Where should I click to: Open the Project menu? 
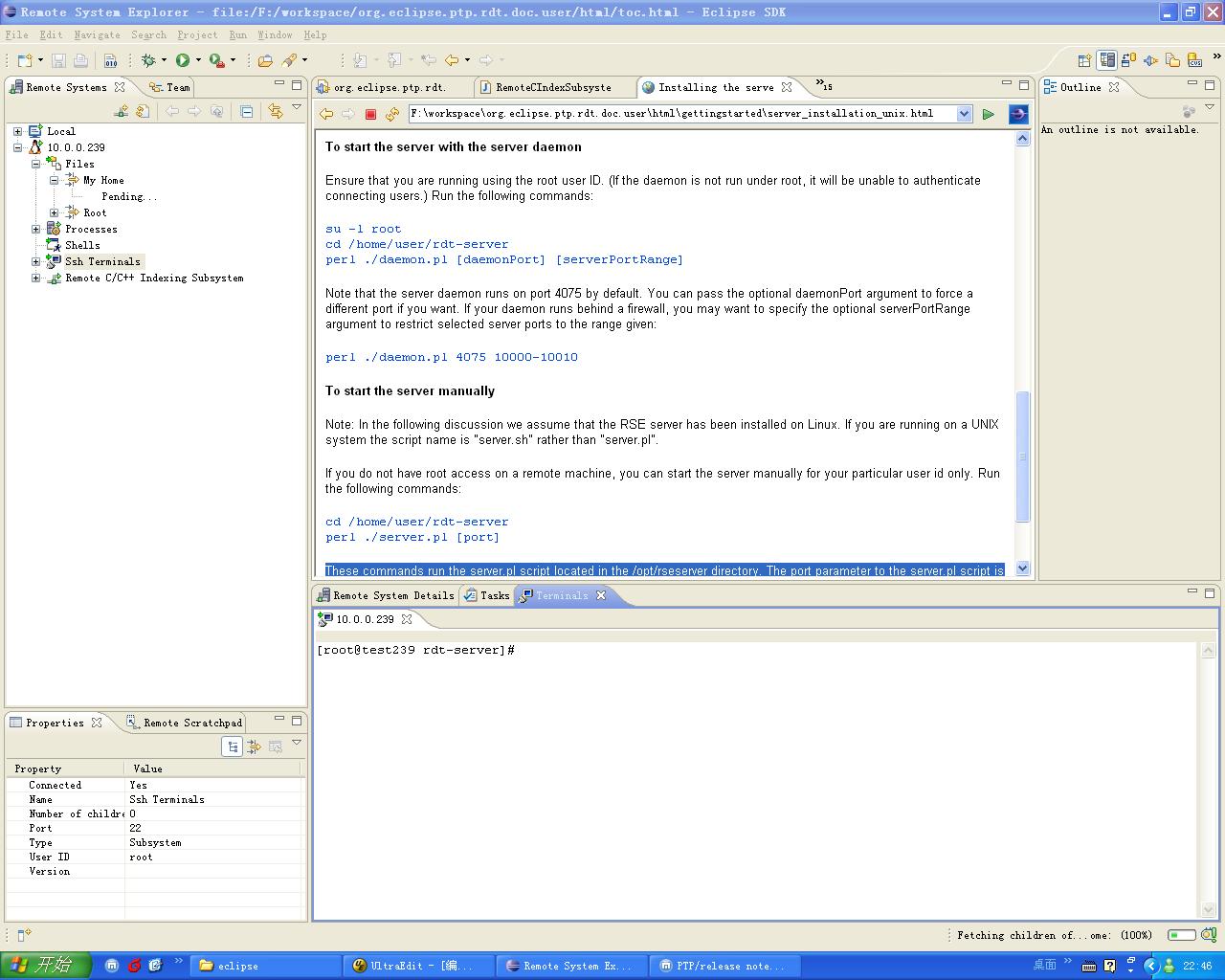(x=197, y=34)
